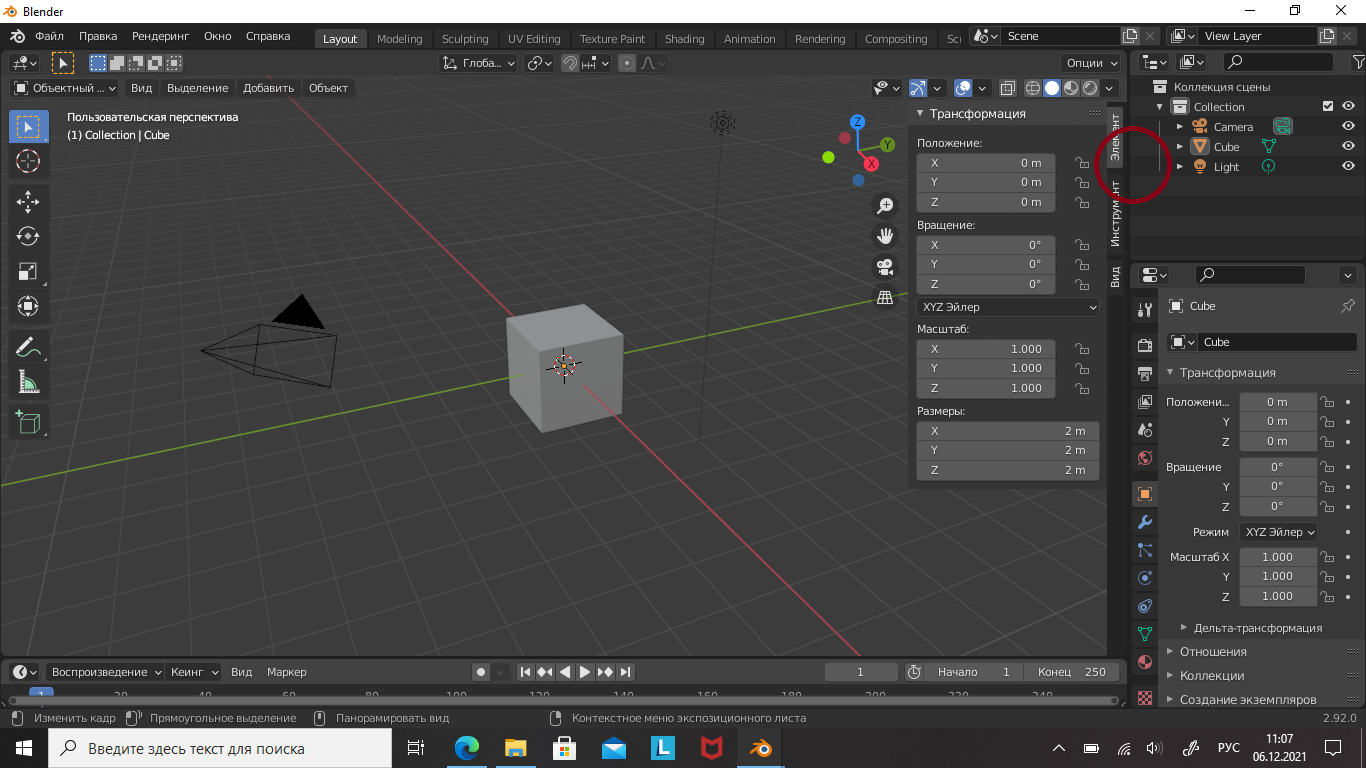Click the X position field slider
Viewport: 1366px width, 768px height.
pyautogui.click(x=986, y=163)
